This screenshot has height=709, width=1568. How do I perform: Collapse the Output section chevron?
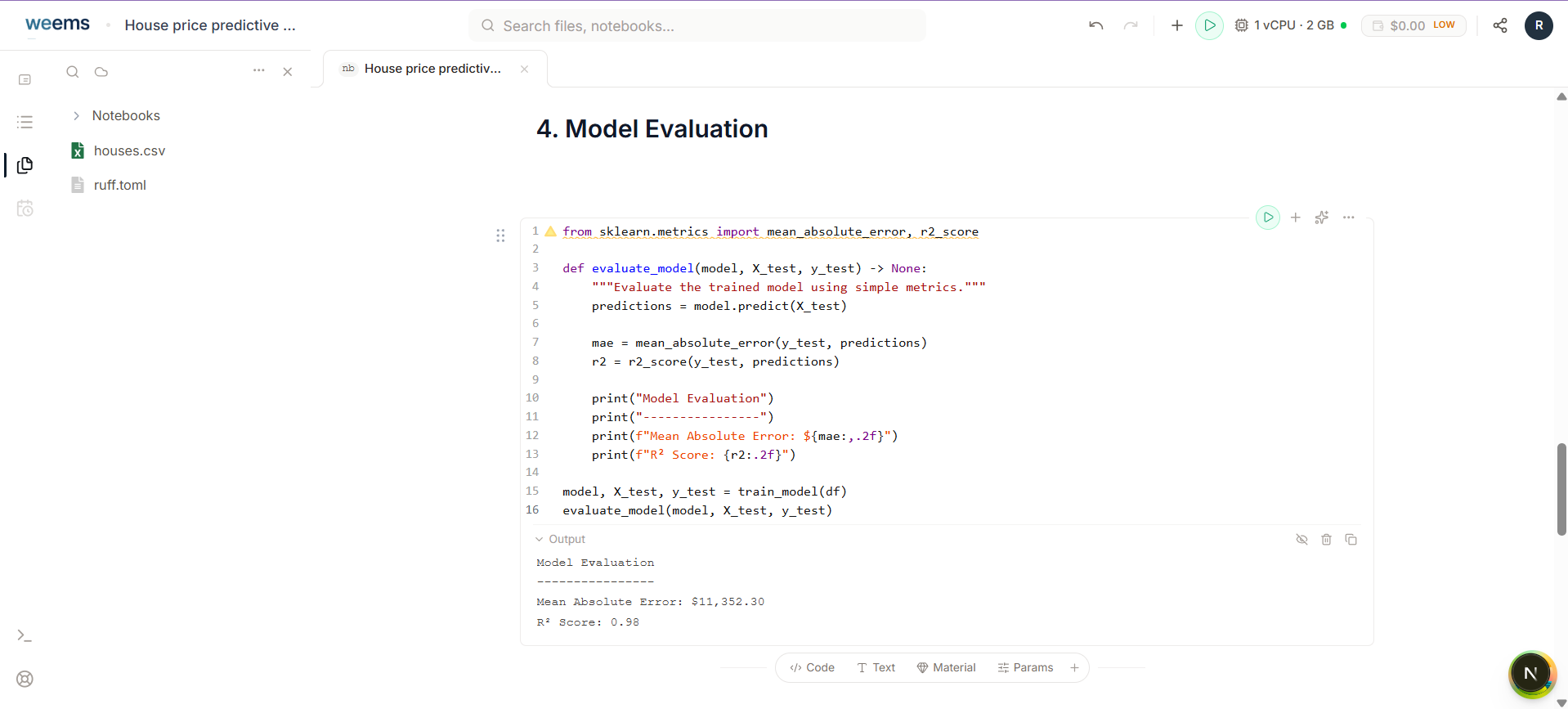[539, 539]
